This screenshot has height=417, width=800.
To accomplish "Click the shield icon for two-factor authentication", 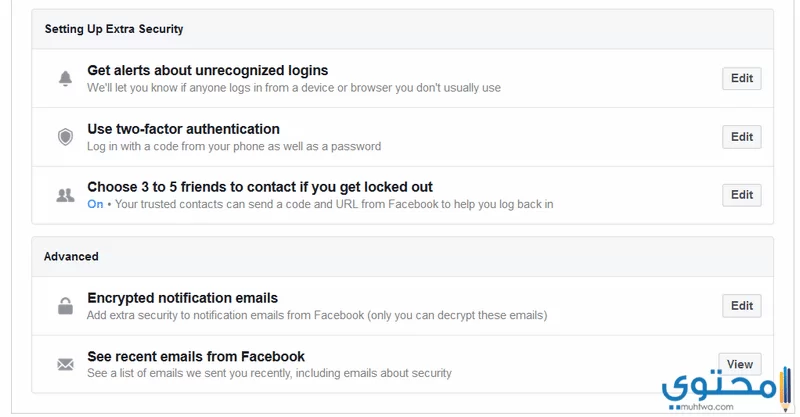I will pos(65,137).
